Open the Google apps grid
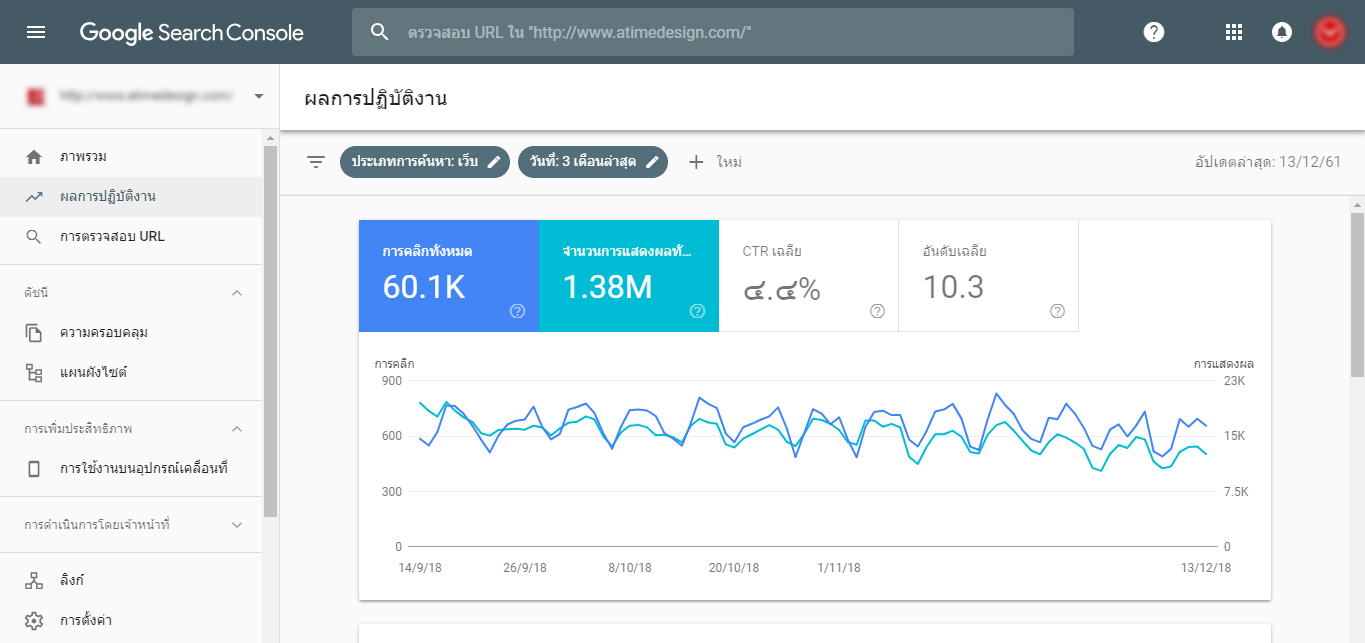Viewport: 1365px width, 643px height. tap(1233, 32)
